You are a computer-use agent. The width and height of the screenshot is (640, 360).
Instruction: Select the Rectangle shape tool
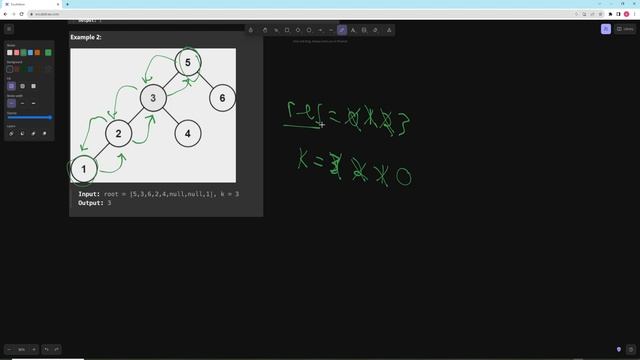[287, 30]
